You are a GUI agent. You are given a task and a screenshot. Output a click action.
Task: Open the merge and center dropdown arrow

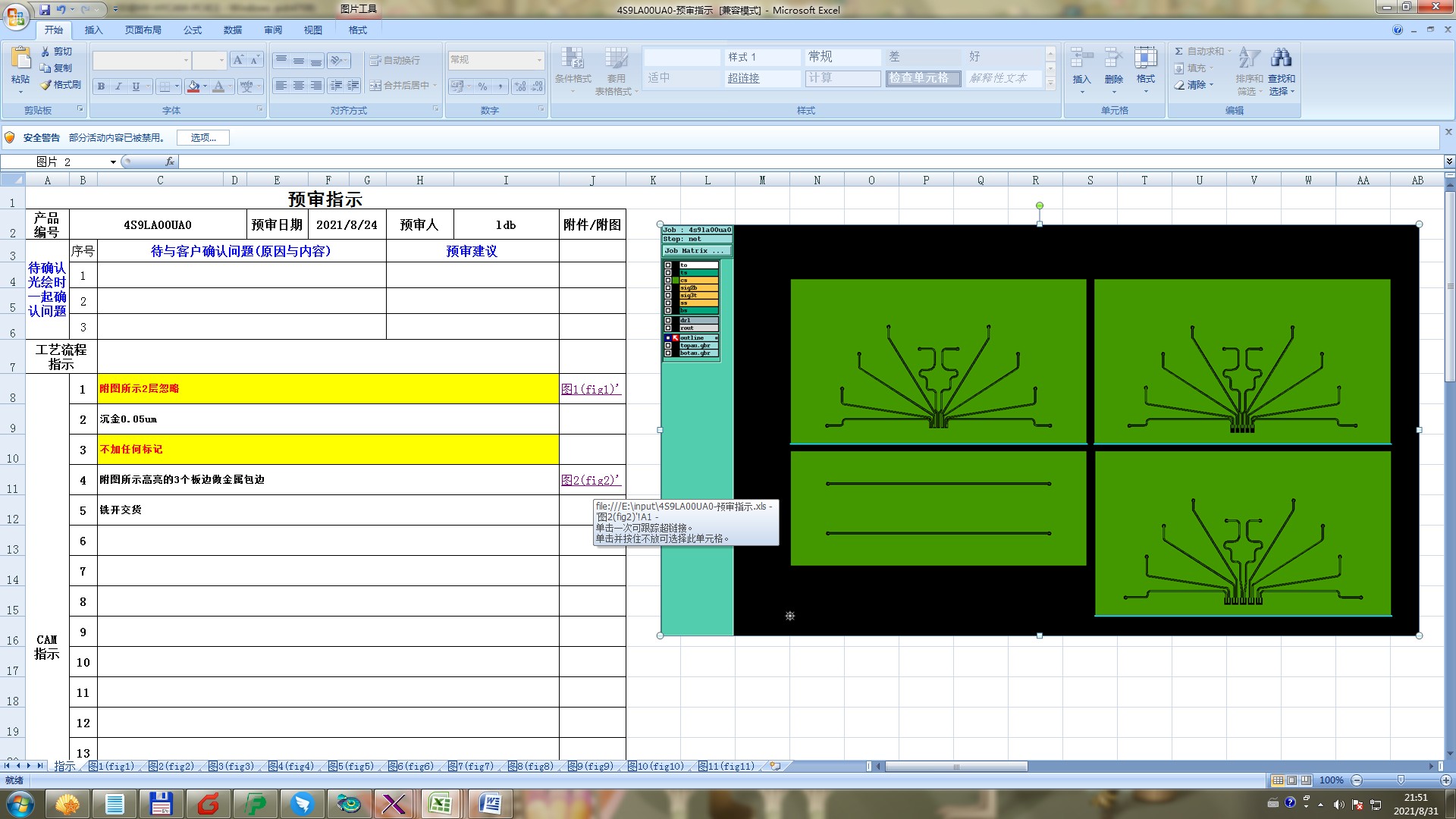coord(435,86)
